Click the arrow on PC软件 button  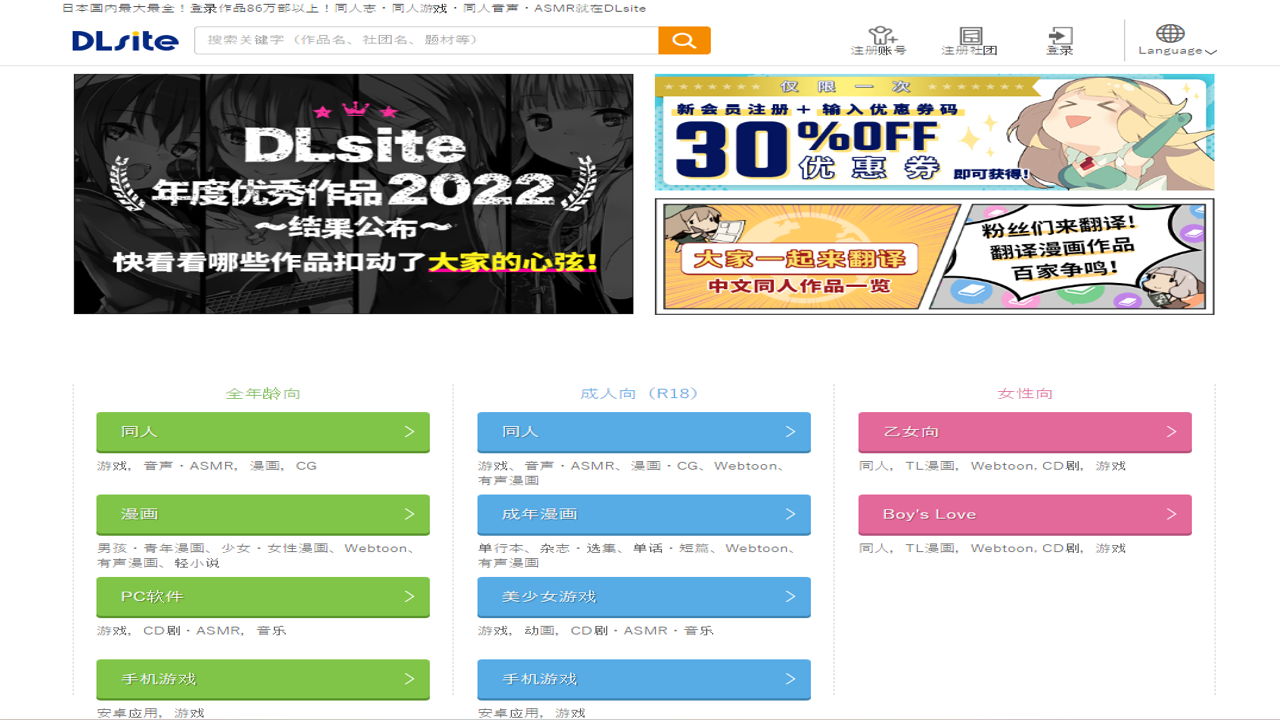coord(409,596)
